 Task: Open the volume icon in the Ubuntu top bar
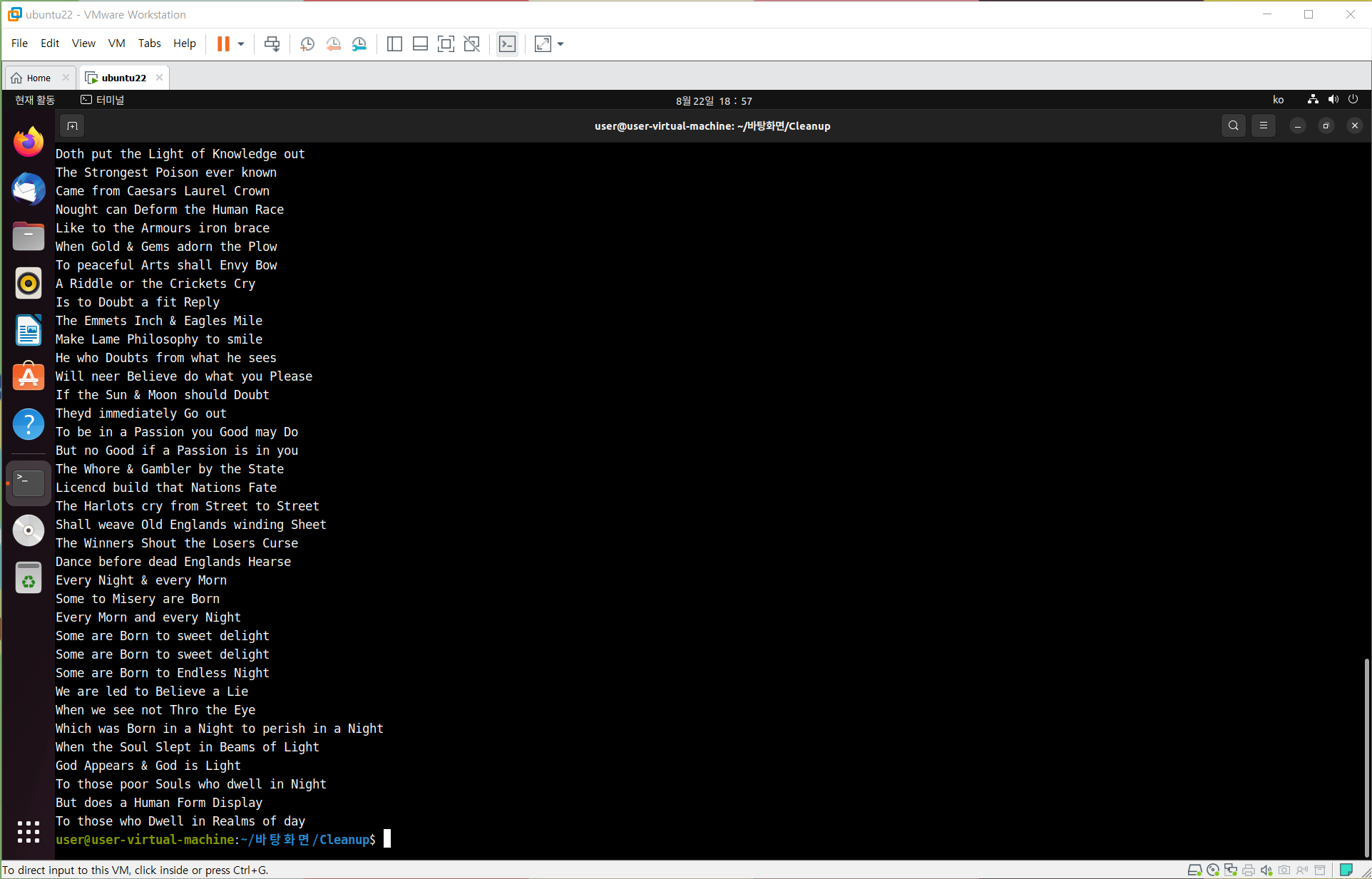point(1333,100)
